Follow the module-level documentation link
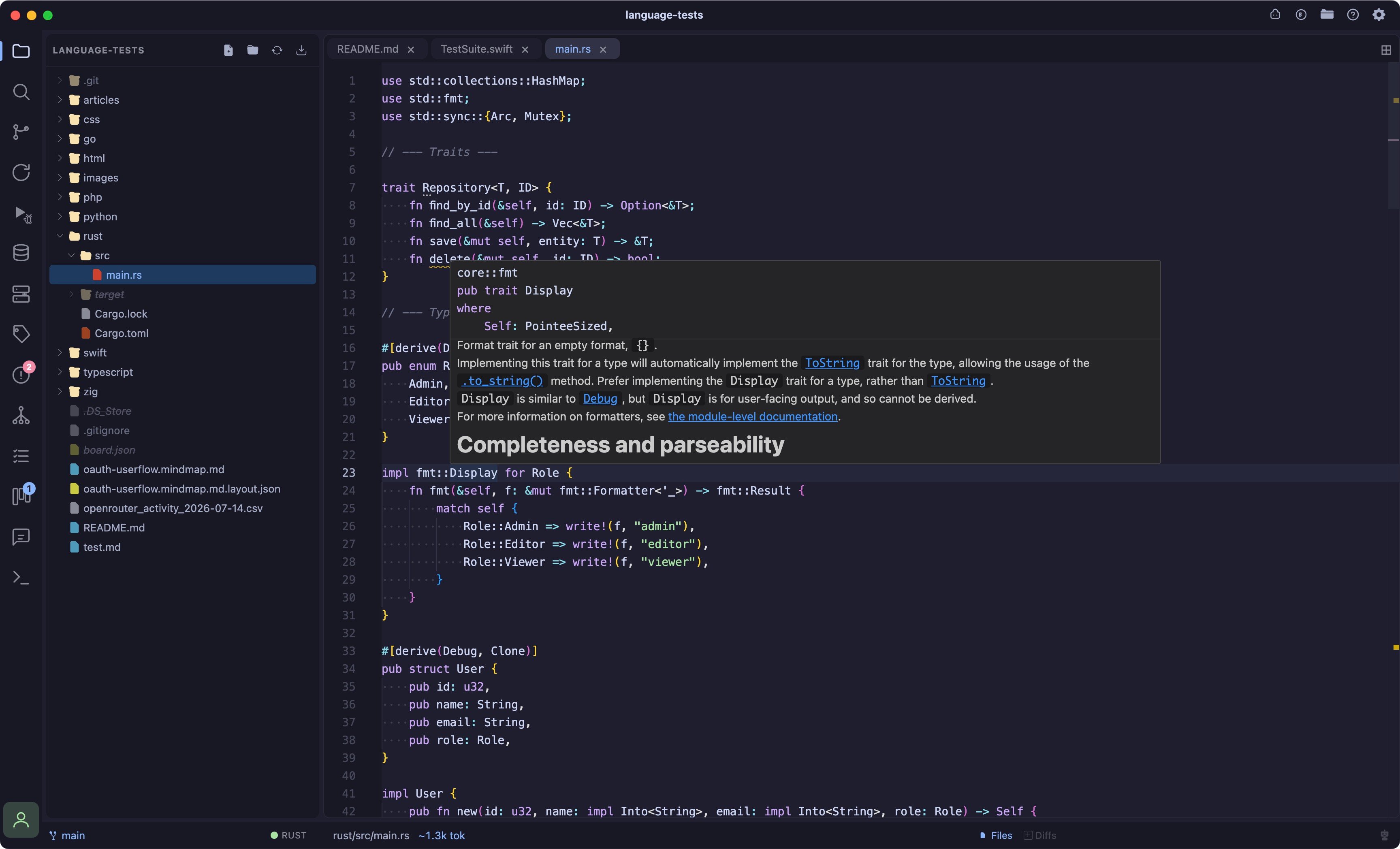This screenshot has height=849, width=1400. [x=752, y=416]
